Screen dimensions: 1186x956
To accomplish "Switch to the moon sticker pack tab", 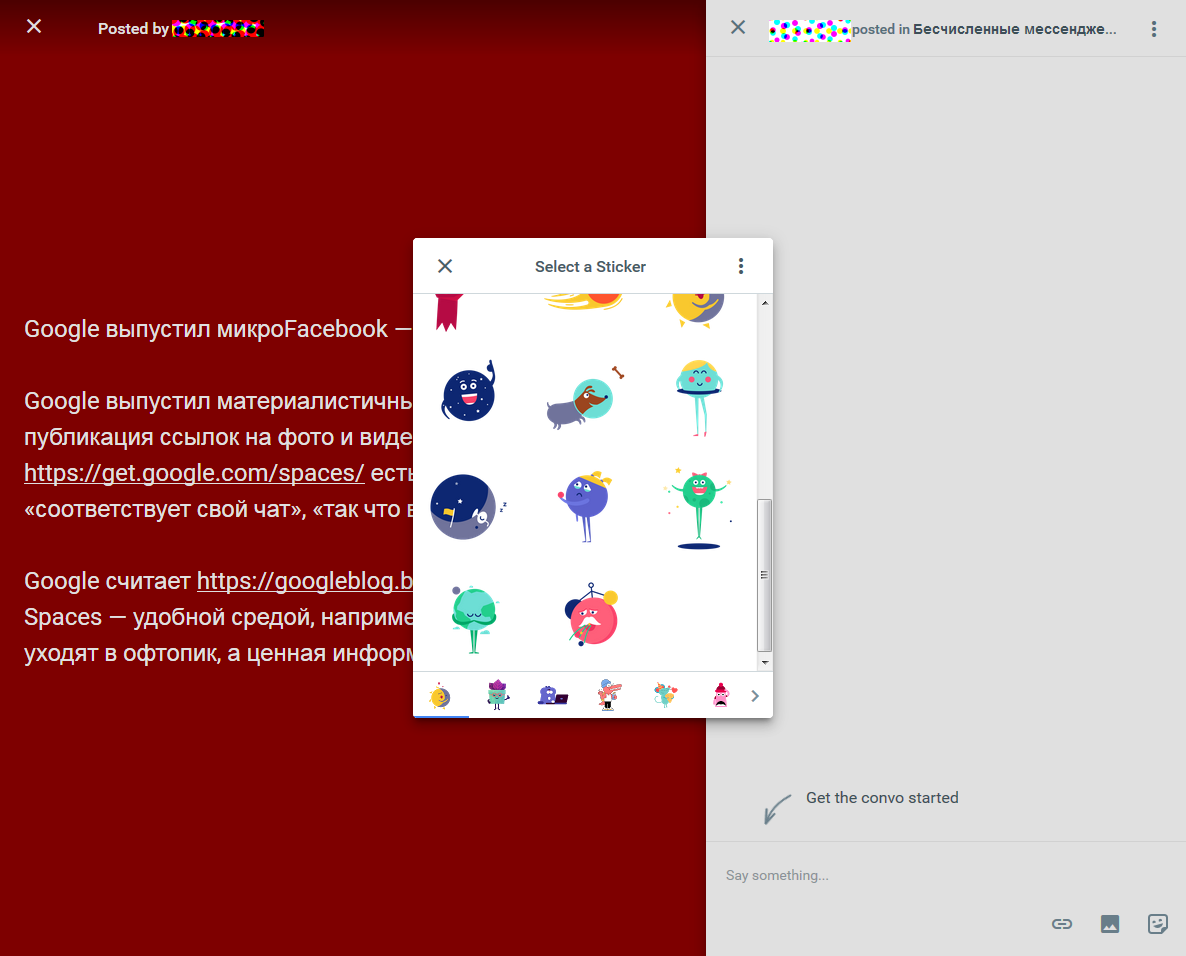I will 441,693.
